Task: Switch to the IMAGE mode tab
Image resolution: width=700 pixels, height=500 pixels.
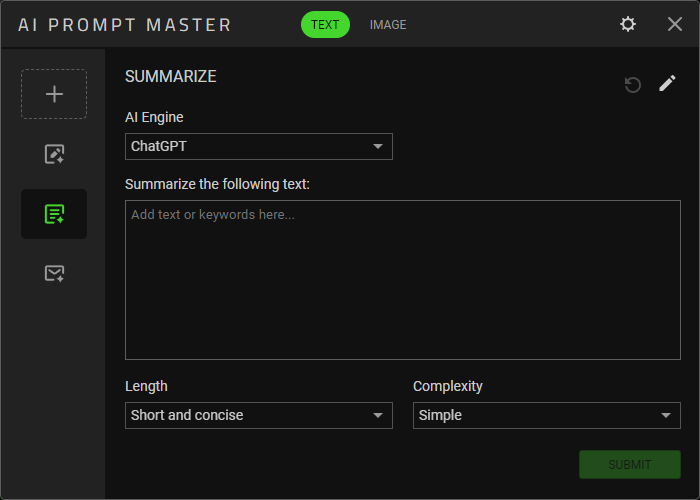Action: [388, 25]
